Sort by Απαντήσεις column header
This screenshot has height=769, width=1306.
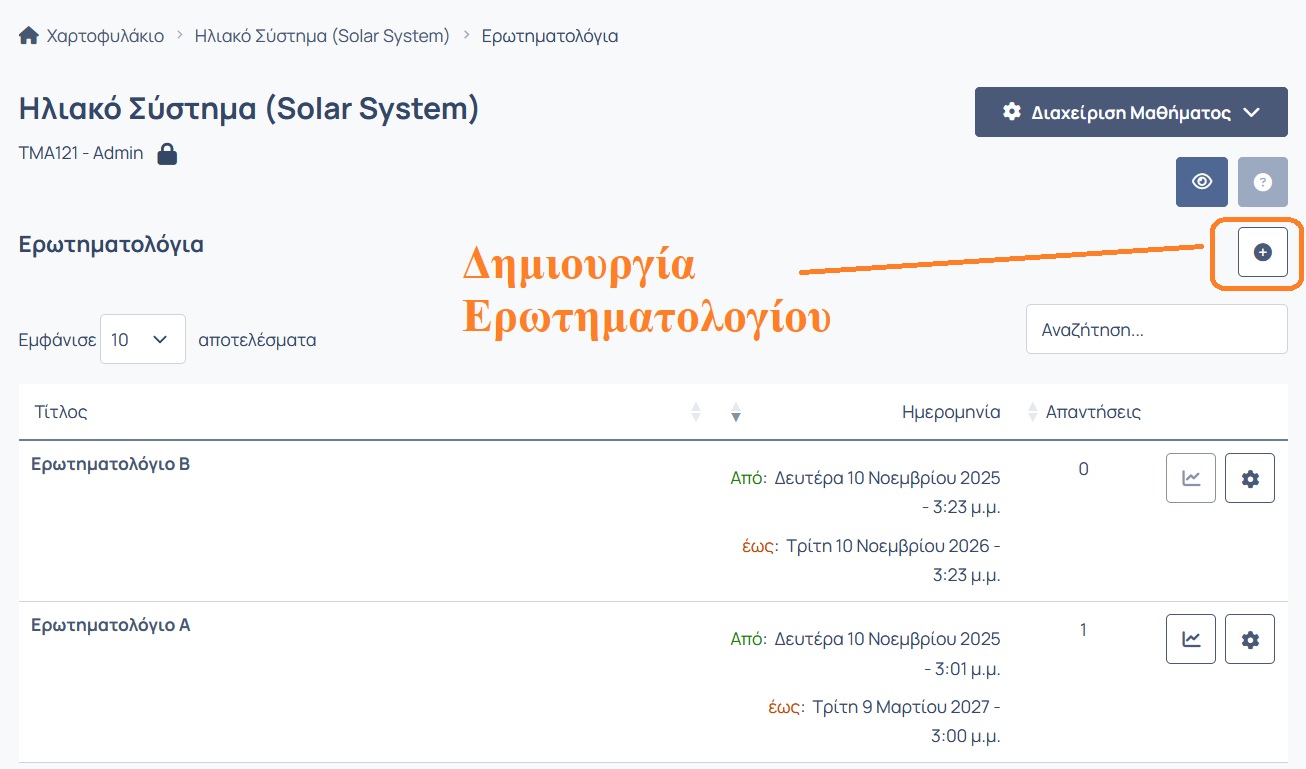(1092, 412)
